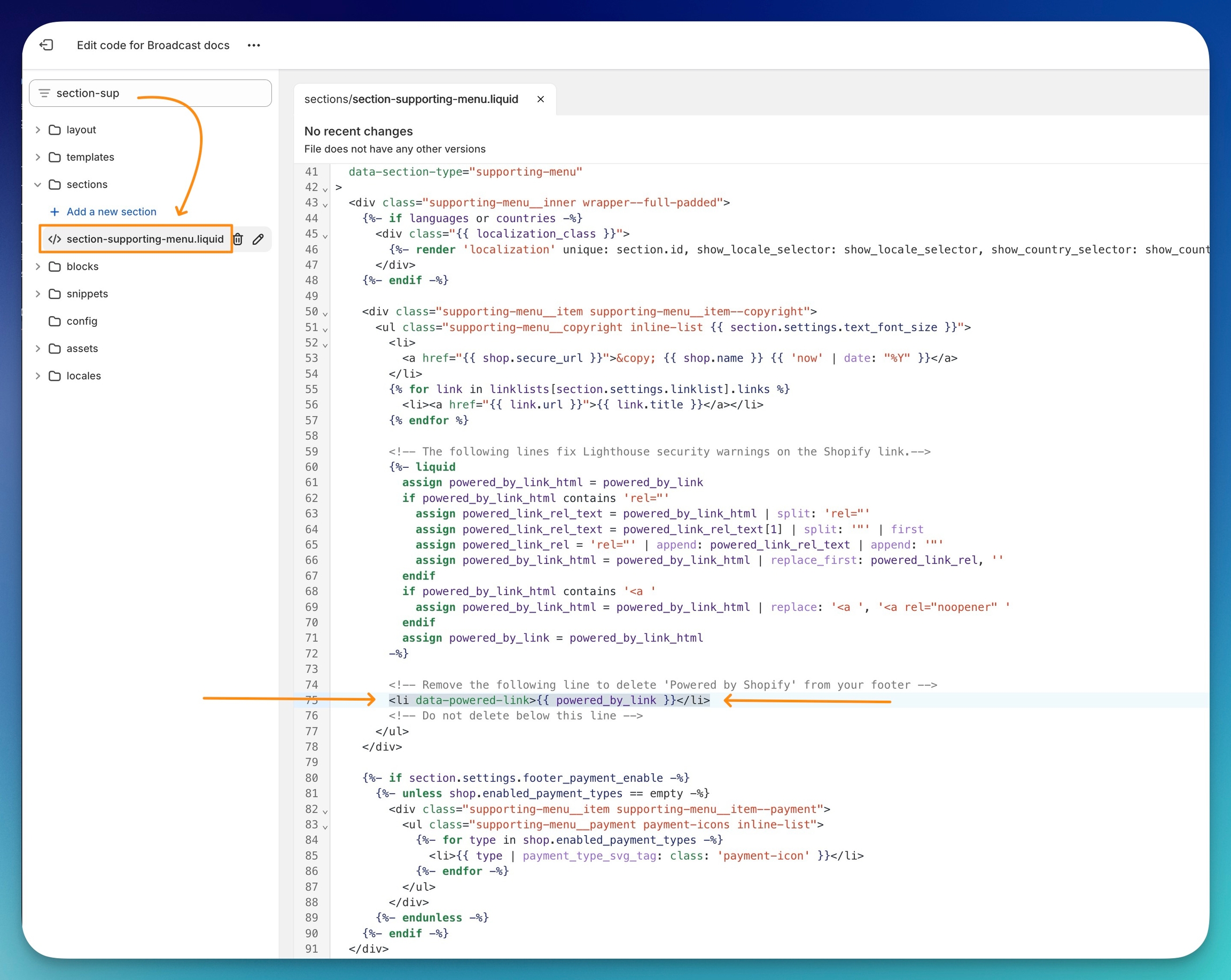Click the code icon beside section-supporting-menu.liquid

[x=54, y=239]
